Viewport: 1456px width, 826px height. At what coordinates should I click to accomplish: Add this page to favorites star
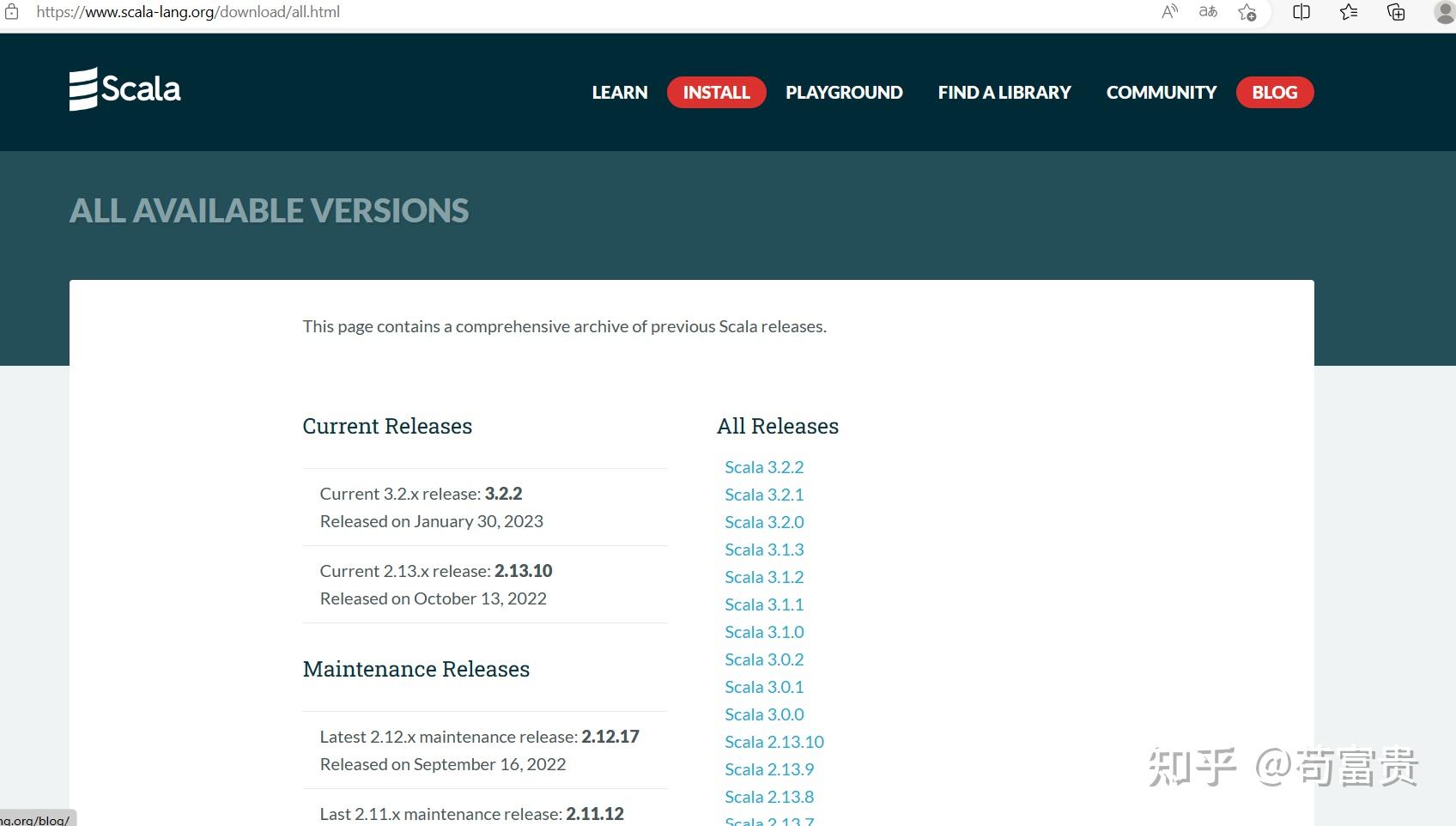click(1247, 12)
